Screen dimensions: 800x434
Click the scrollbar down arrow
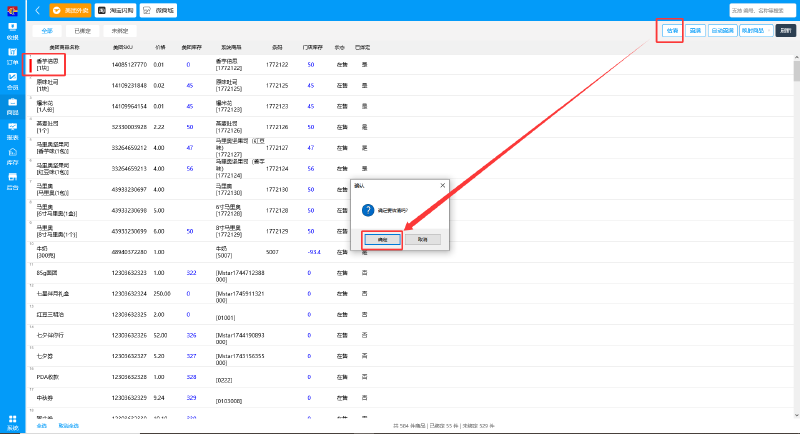797,416
